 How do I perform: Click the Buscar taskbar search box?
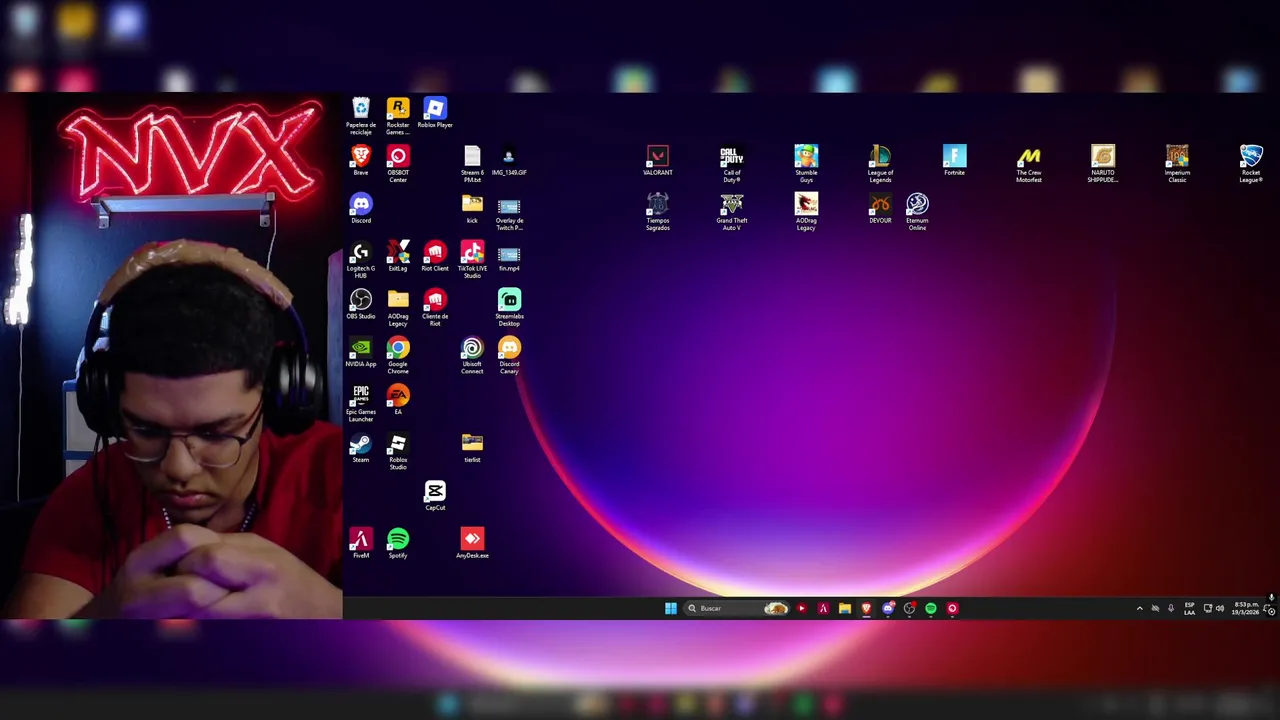tap(738, 608)
